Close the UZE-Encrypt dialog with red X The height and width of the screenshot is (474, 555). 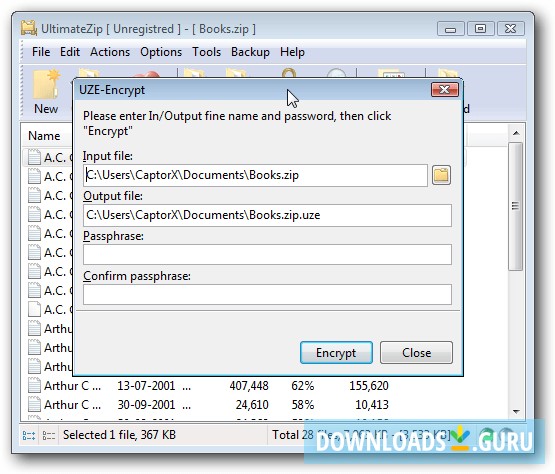(x=445, y=90)
